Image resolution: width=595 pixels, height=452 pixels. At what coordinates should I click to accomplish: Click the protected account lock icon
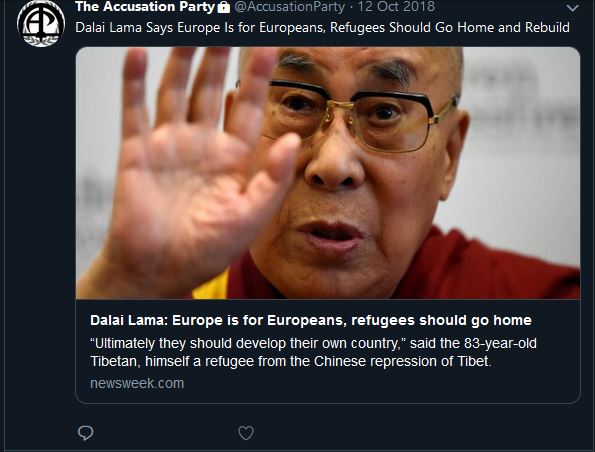[x=224, y=7]
